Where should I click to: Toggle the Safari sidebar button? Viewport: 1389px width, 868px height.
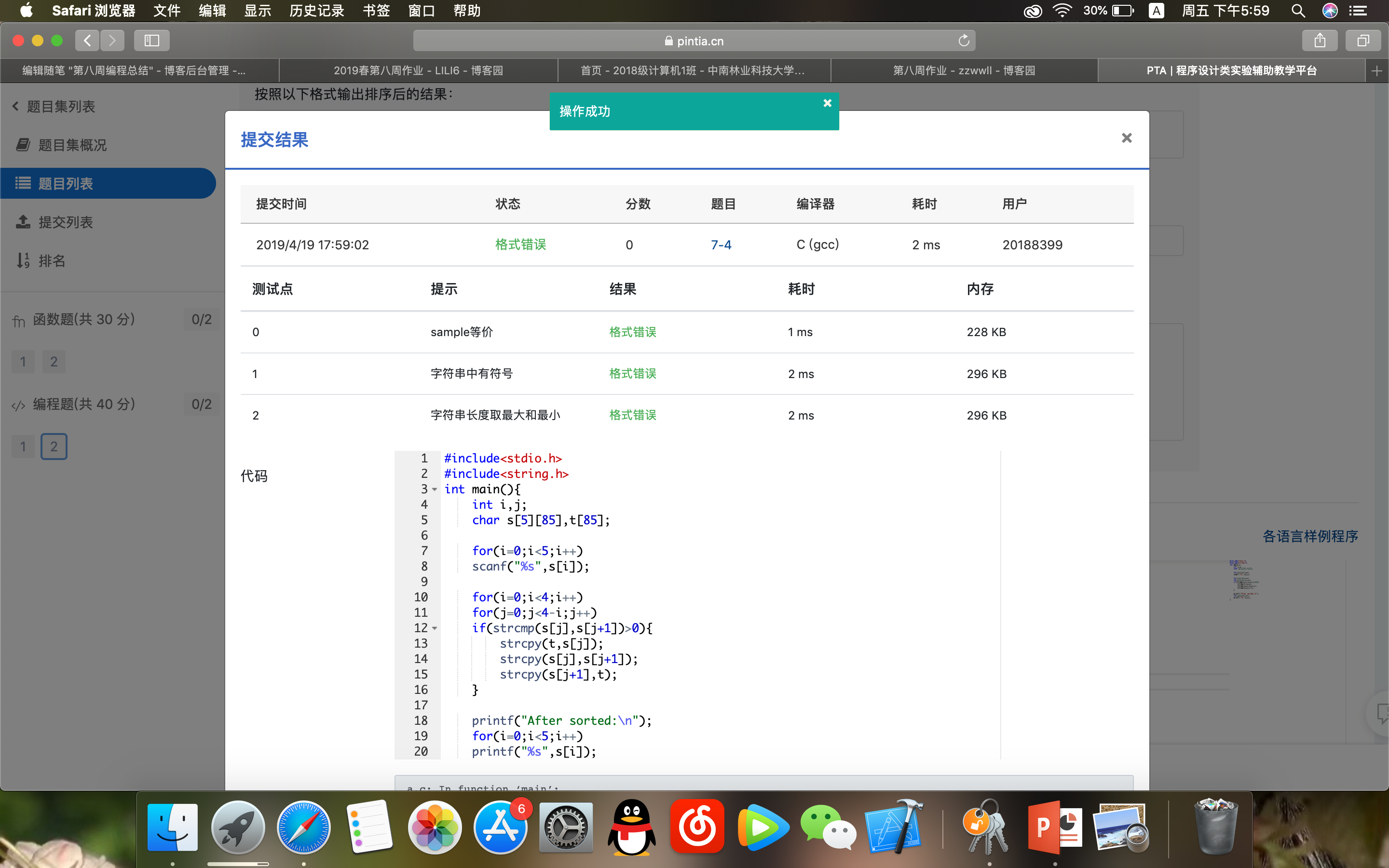(151, 40)
